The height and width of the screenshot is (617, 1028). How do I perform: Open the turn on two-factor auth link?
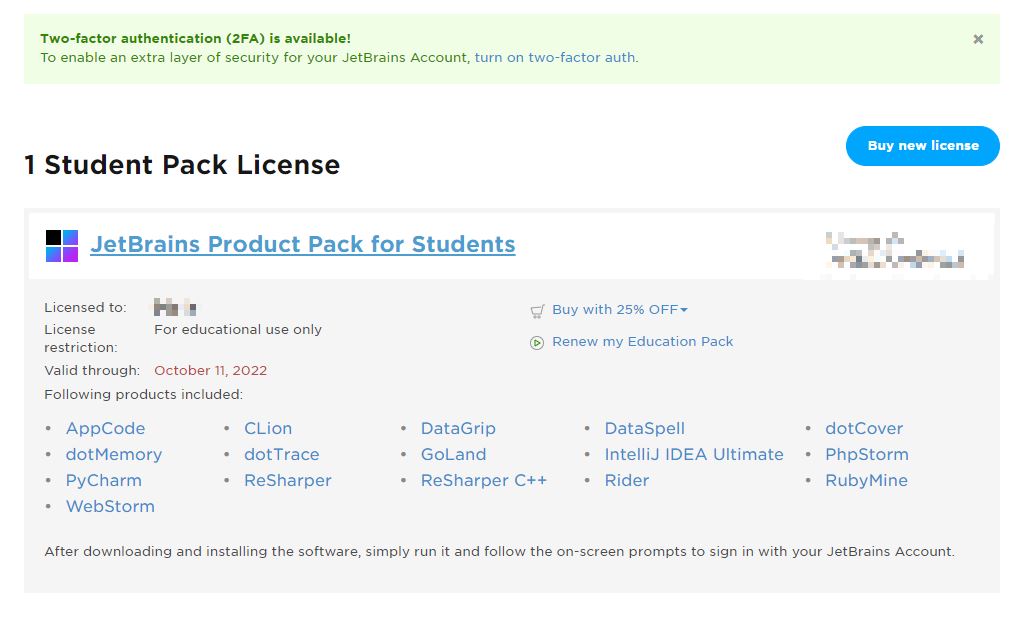(555, 58)
